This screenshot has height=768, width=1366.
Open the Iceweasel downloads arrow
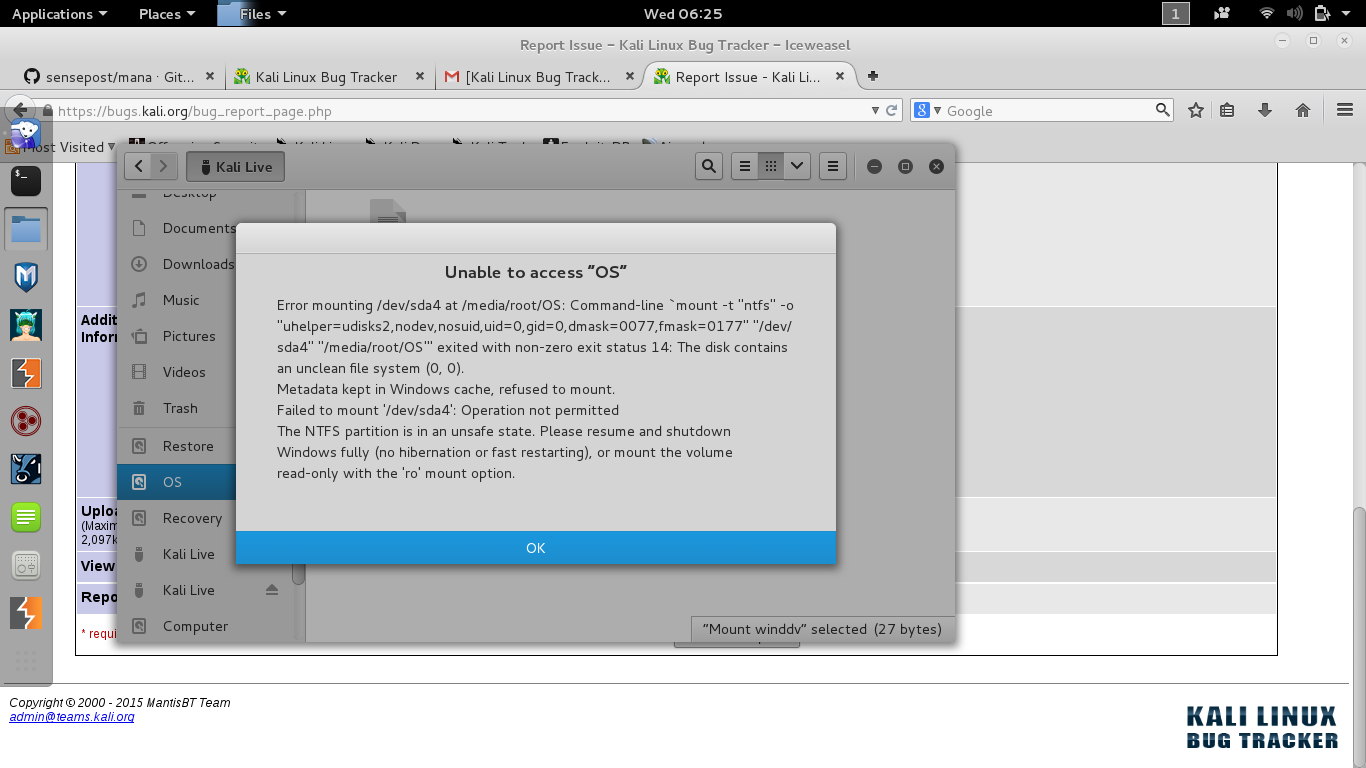click(x=1264, y=111)
